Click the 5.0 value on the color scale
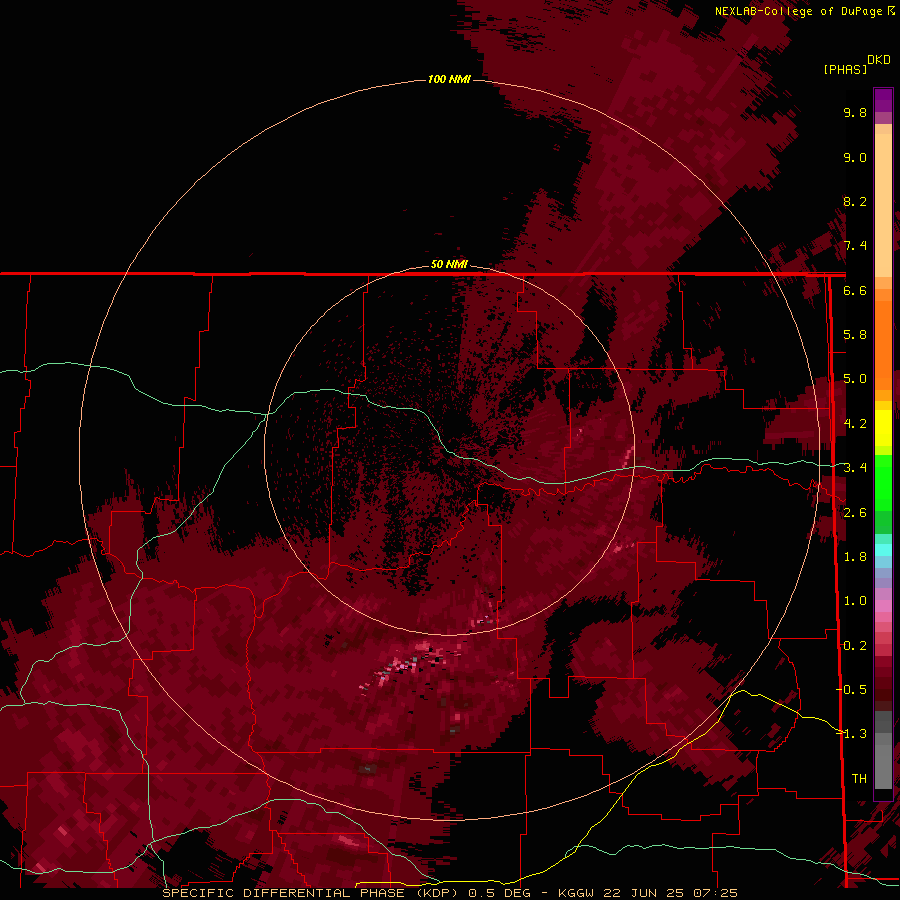 click(855, 379)
